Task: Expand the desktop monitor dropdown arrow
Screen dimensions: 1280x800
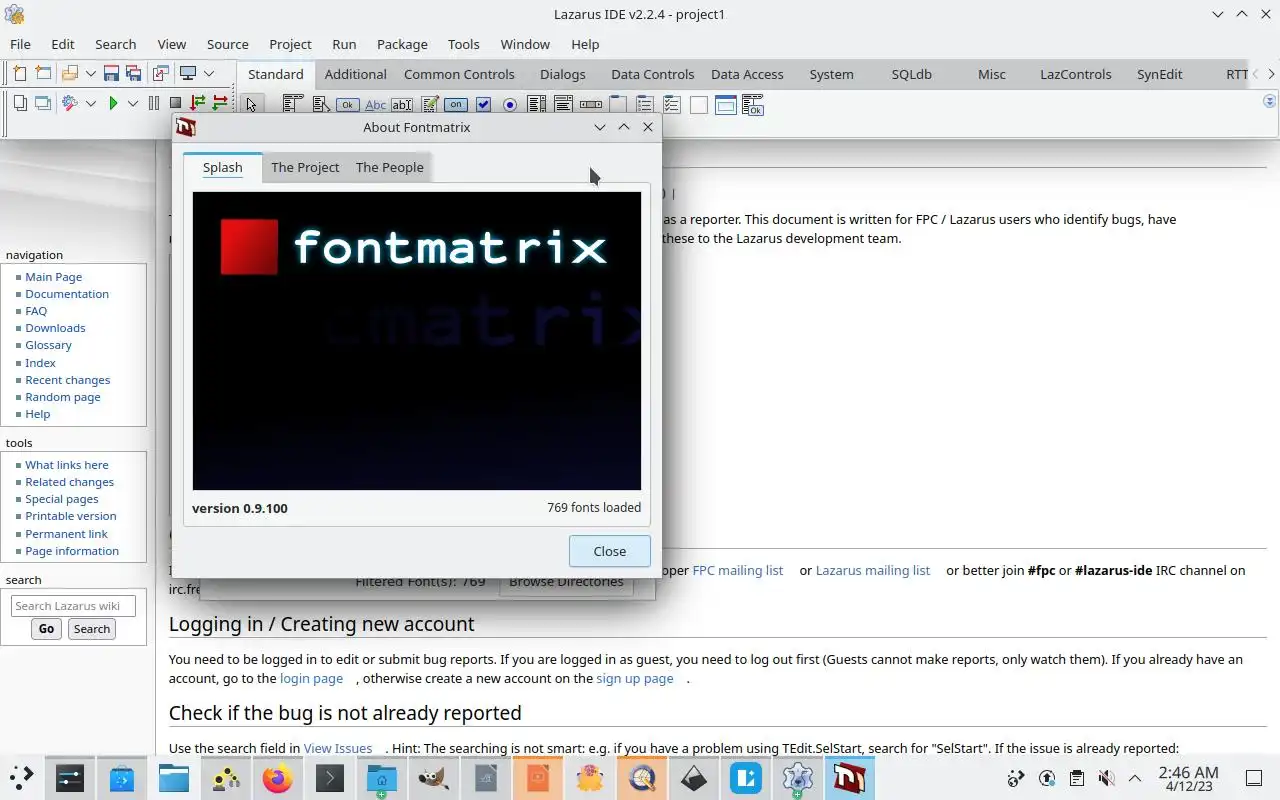Action: (209, 73)
